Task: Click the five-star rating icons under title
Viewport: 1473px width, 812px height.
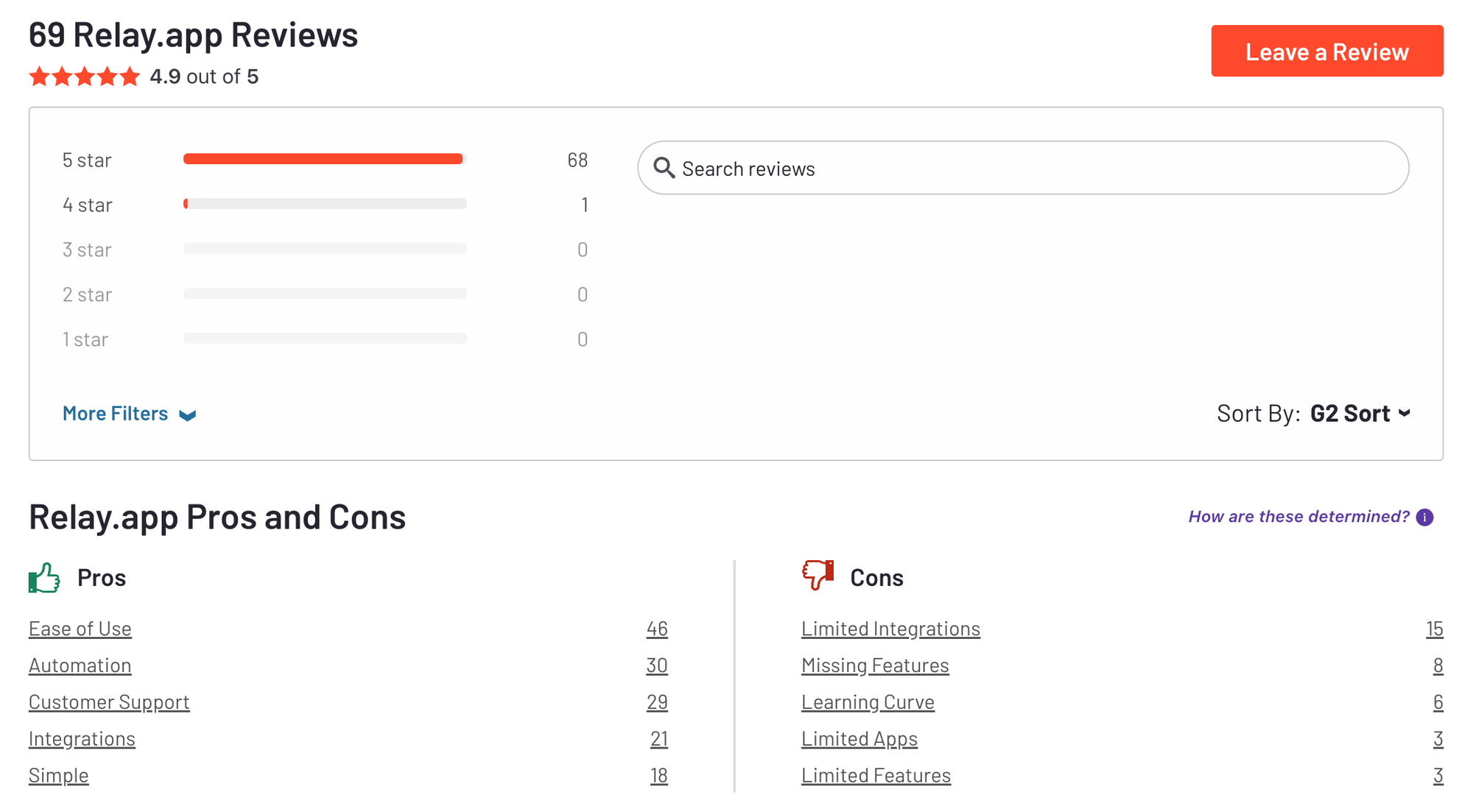Action: 85,77
